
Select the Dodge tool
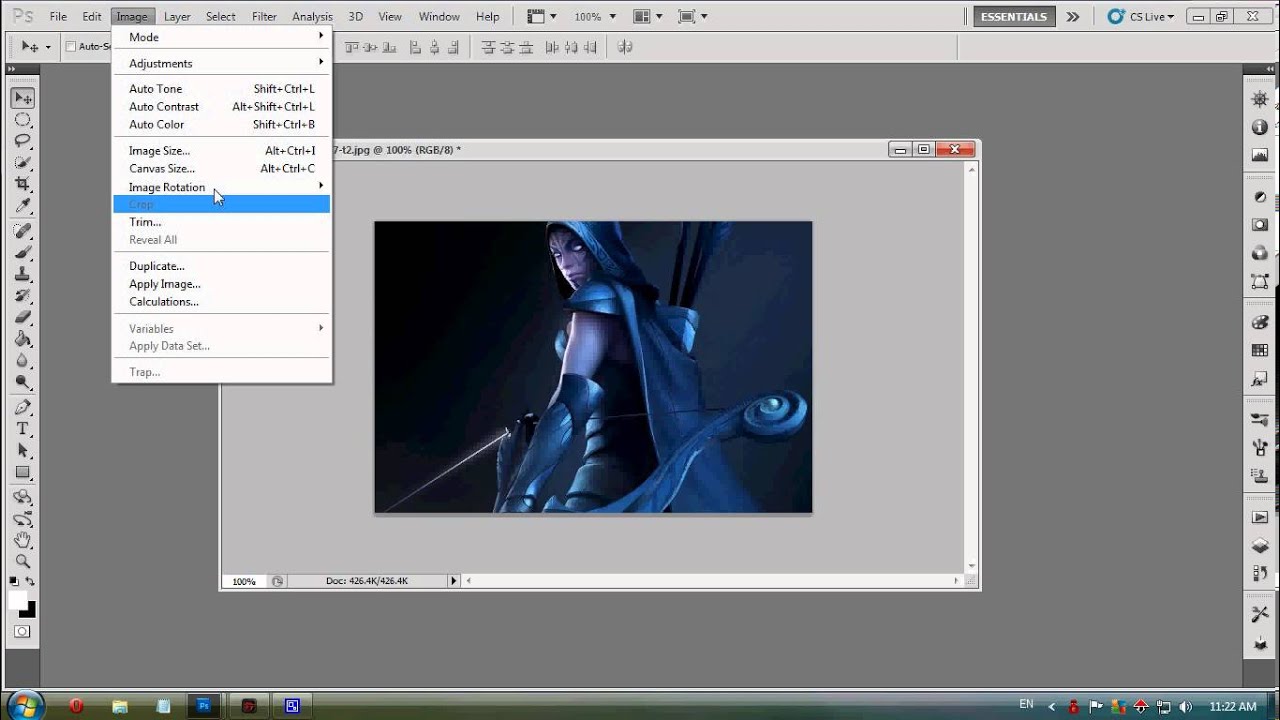[22, 381]
